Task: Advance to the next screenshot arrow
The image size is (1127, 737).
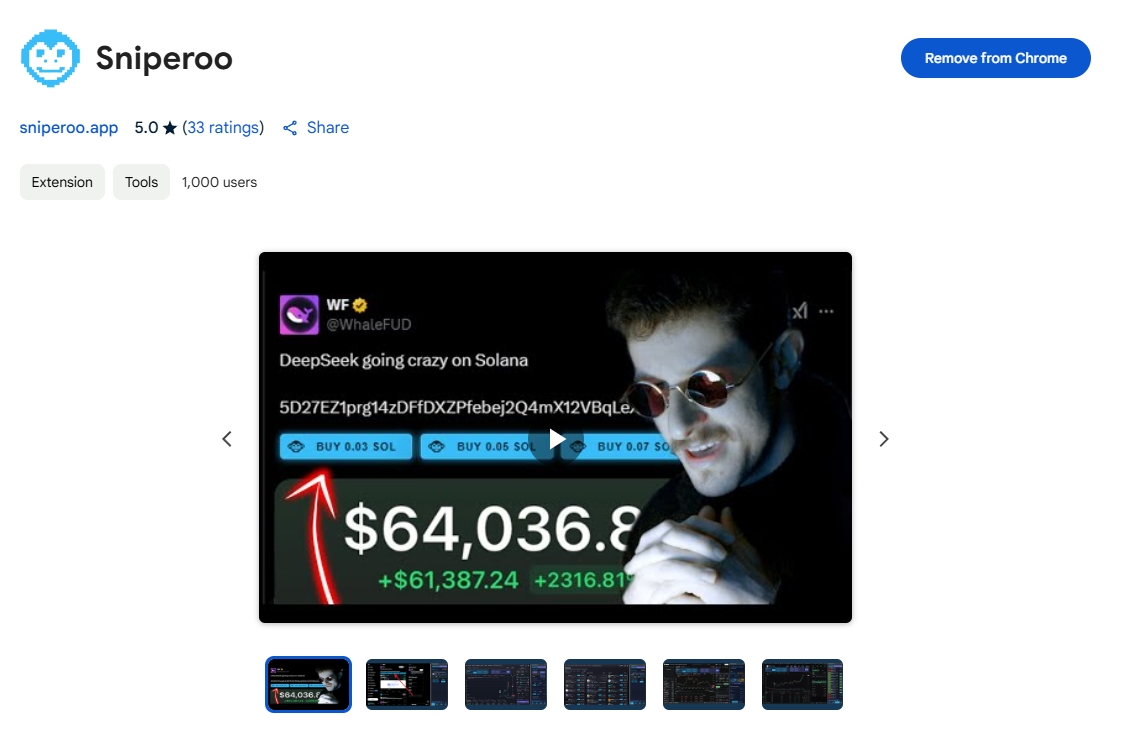Action: pos(883,439)
